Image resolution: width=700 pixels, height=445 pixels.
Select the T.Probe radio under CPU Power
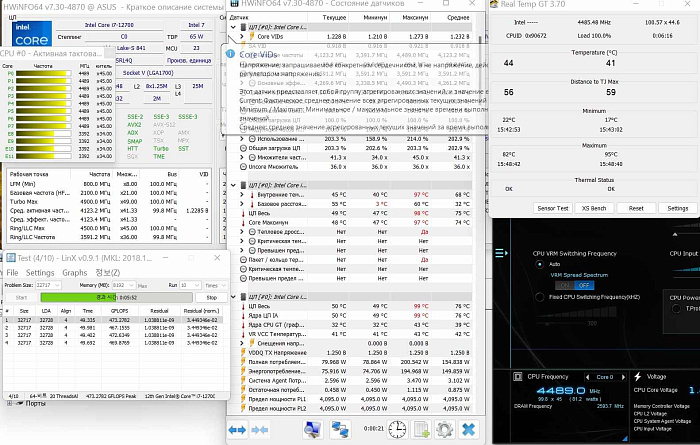click(676, 308)
